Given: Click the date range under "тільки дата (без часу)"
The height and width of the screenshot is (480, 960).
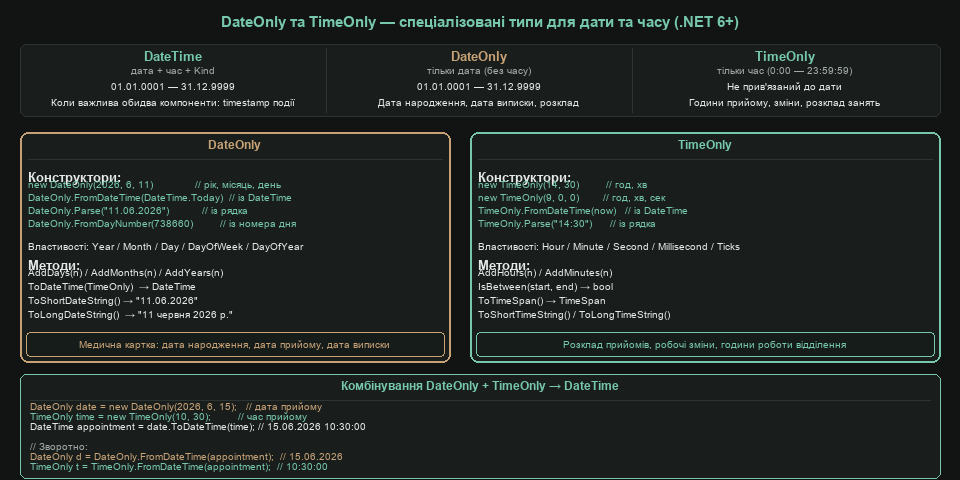Looking at the screenshot, I should [x=479, y=87].
